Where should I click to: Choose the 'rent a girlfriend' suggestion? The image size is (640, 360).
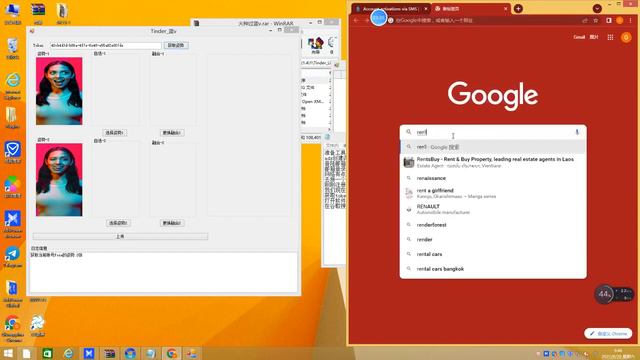coord(493,193)
